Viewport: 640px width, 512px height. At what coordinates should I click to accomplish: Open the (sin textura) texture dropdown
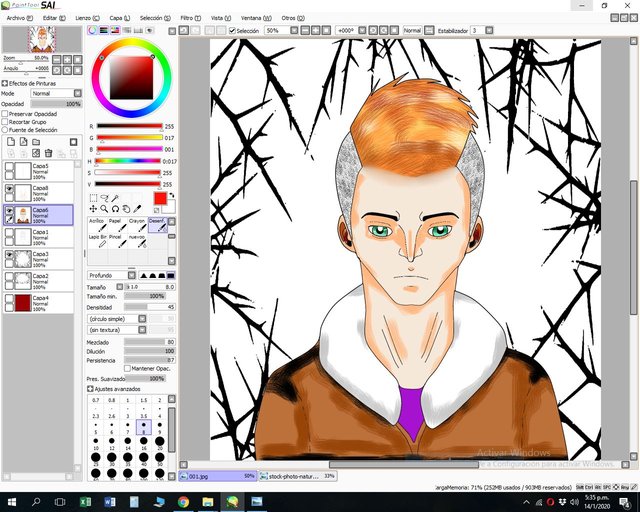click(x=142, y=330)
